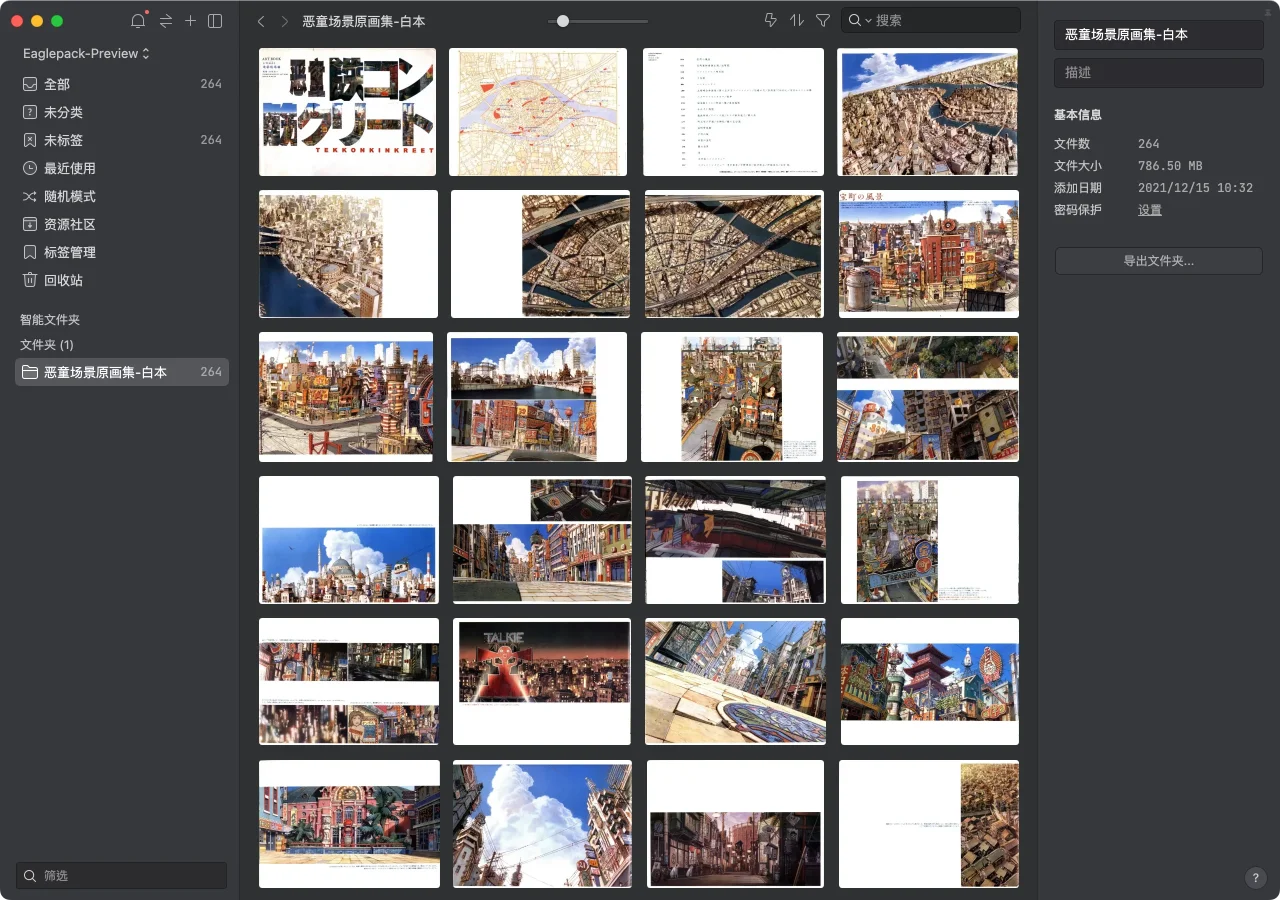The image size is (1280, 900).
Task: Adjust the thumbnail size slider handle
Action: tap(563, 21)
